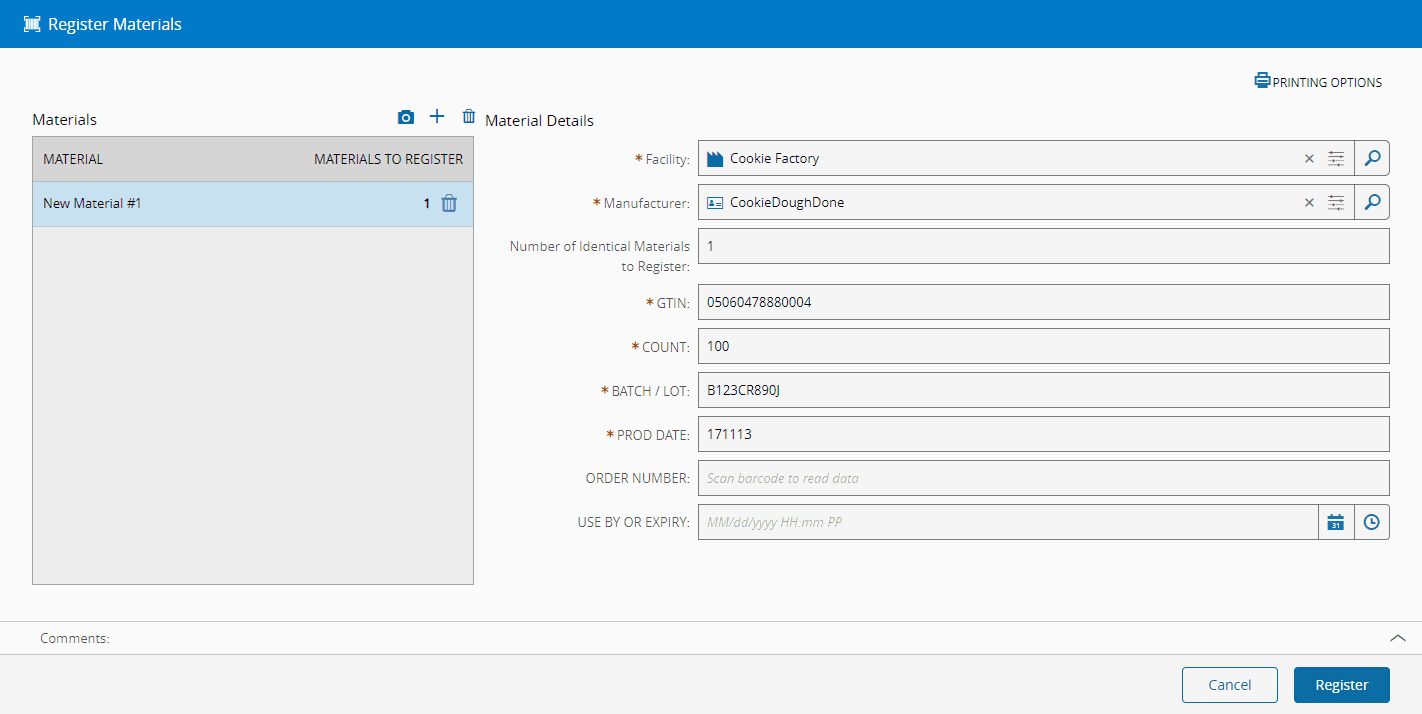Click the trash icon in Materials header
Viewport: 1422px width, 714px height.
pyautogui.click(x=469, y=117)
